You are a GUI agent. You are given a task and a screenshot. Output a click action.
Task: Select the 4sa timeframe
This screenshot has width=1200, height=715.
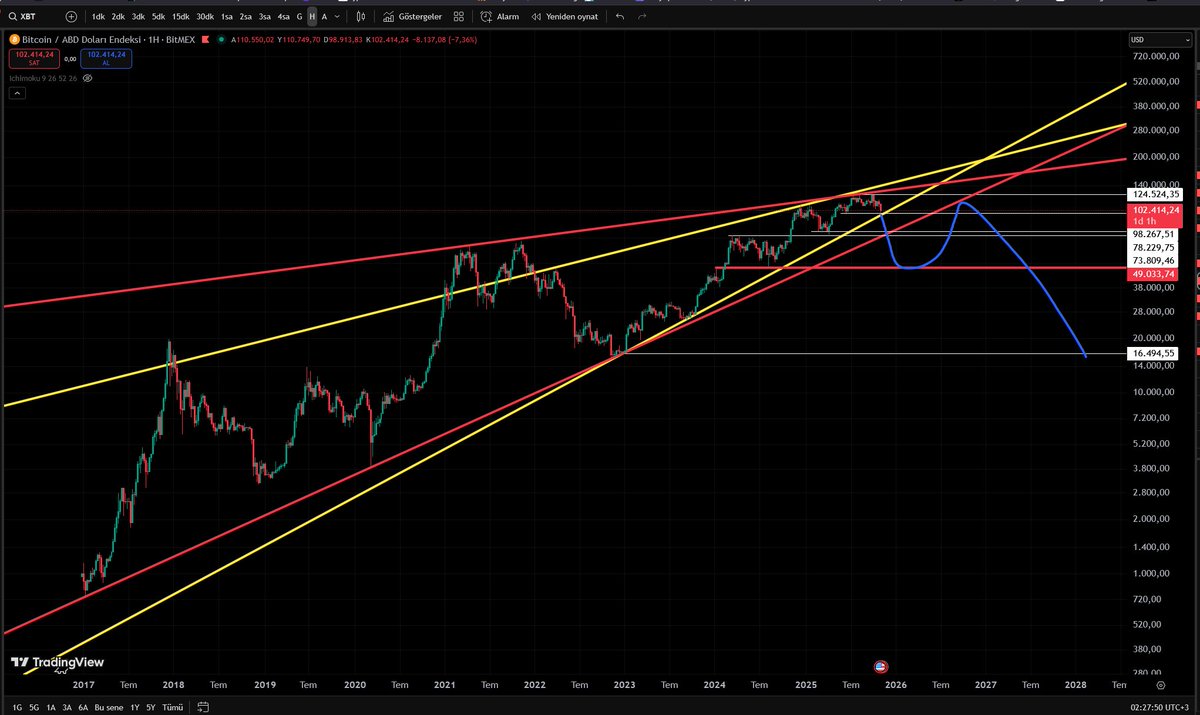point(284,17)
